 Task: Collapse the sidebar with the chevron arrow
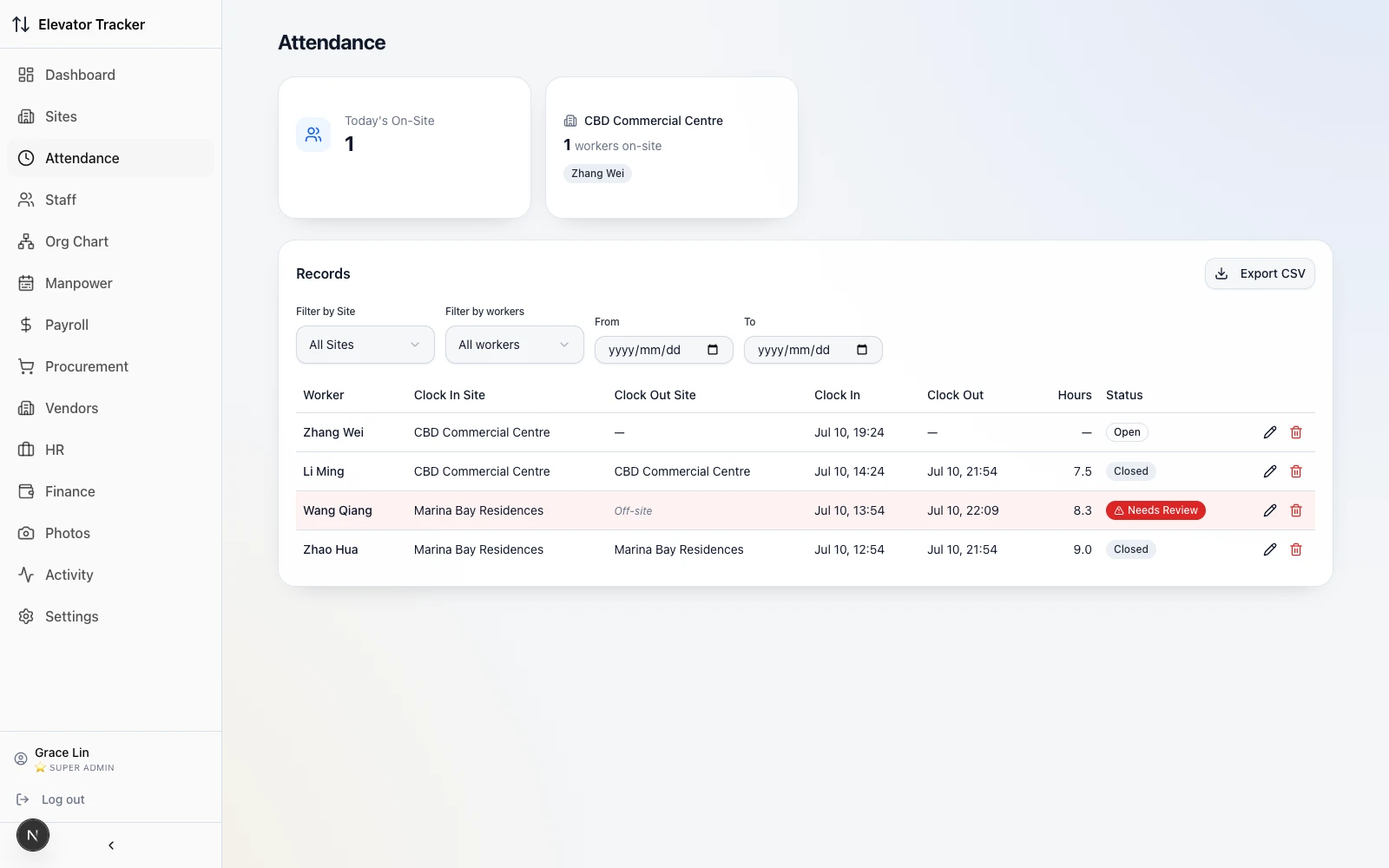tap(111, 845)
